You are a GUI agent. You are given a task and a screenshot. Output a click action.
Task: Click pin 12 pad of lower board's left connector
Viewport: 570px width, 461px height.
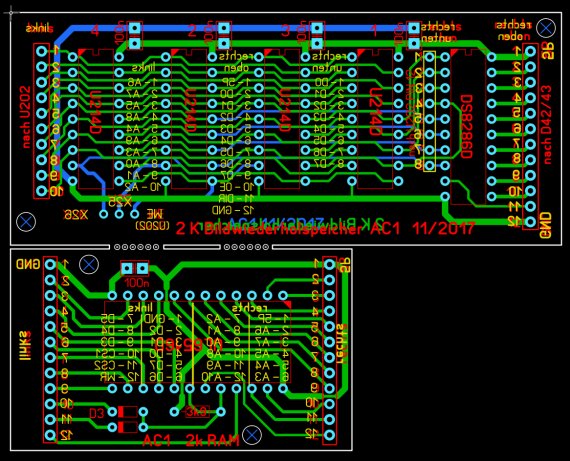50,435
